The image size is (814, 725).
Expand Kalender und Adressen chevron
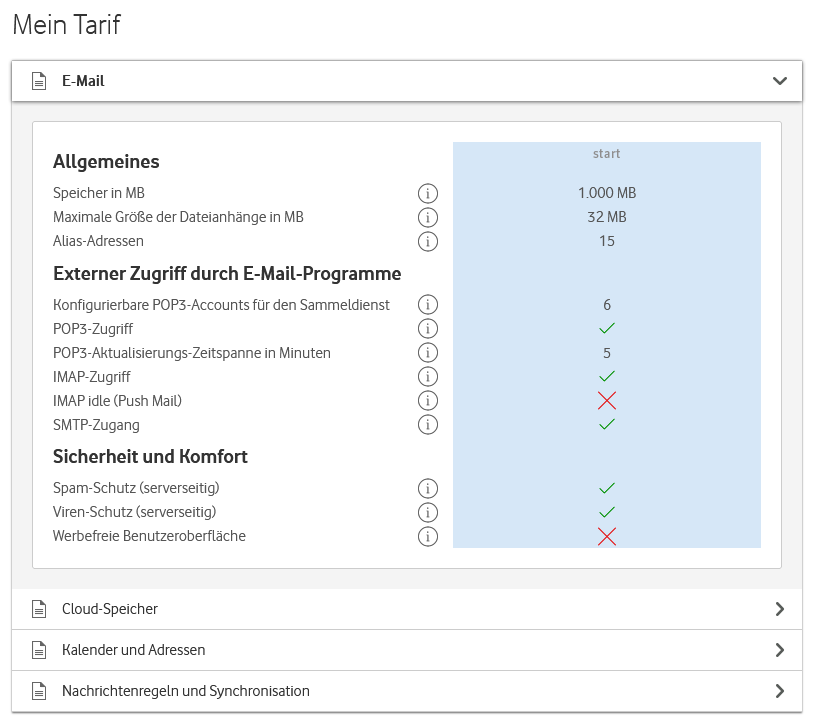pyautogui.click(x=780, y=650)
